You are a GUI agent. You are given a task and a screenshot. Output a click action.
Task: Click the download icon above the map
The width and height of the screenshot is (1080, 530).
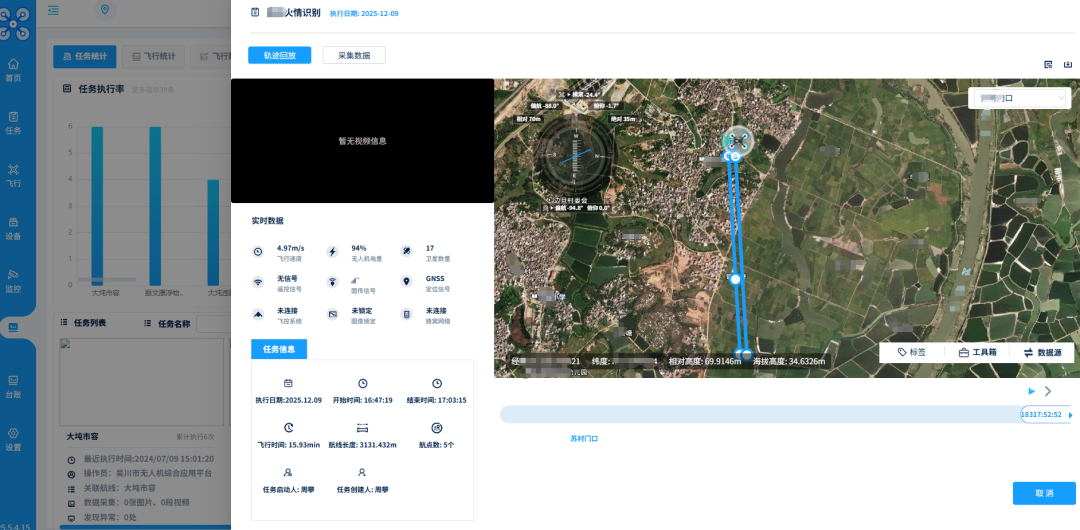[1068, 65]
